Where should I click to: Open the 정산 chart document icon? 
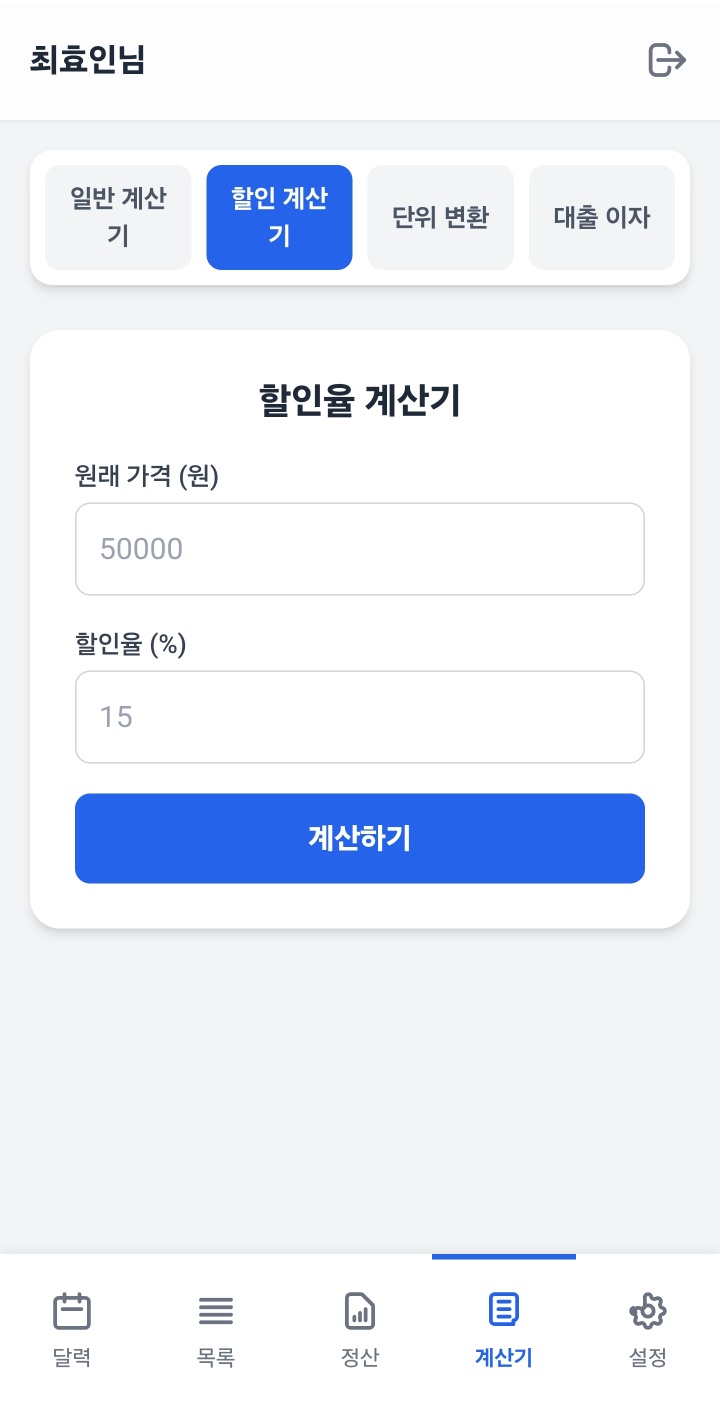tap(360, 1310)
